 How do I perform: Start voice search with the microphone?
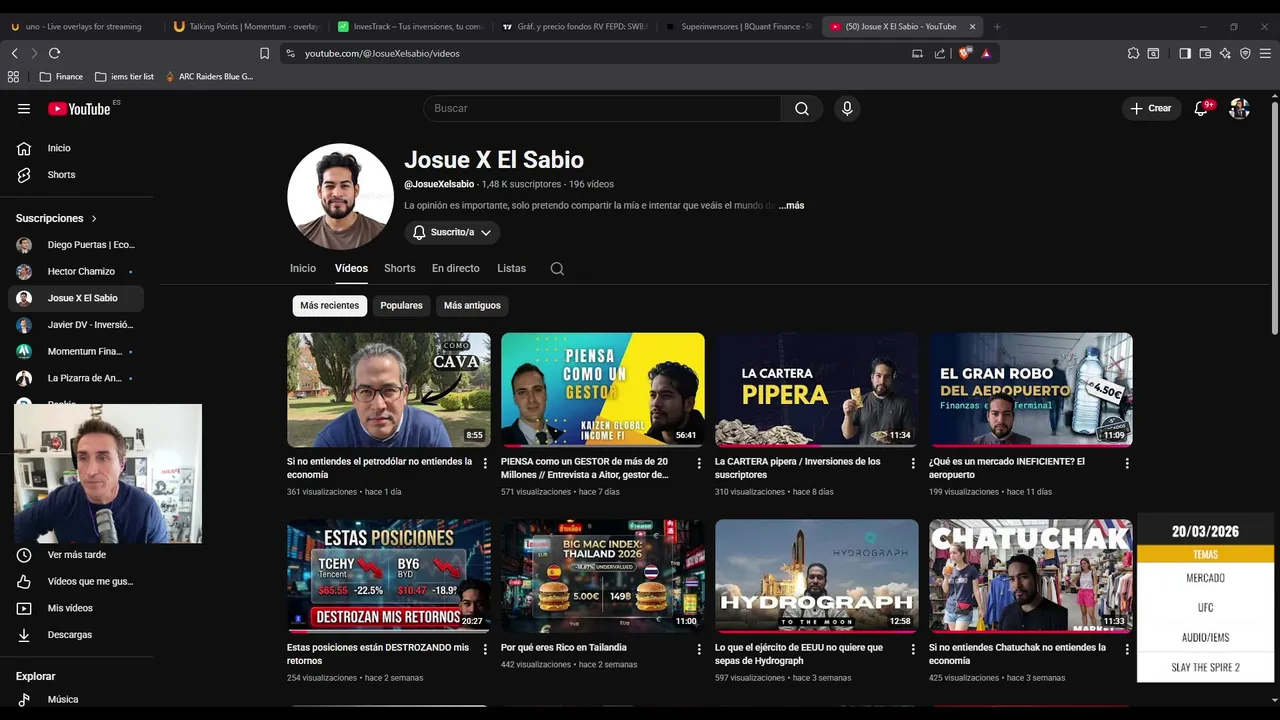pos(847,108)
